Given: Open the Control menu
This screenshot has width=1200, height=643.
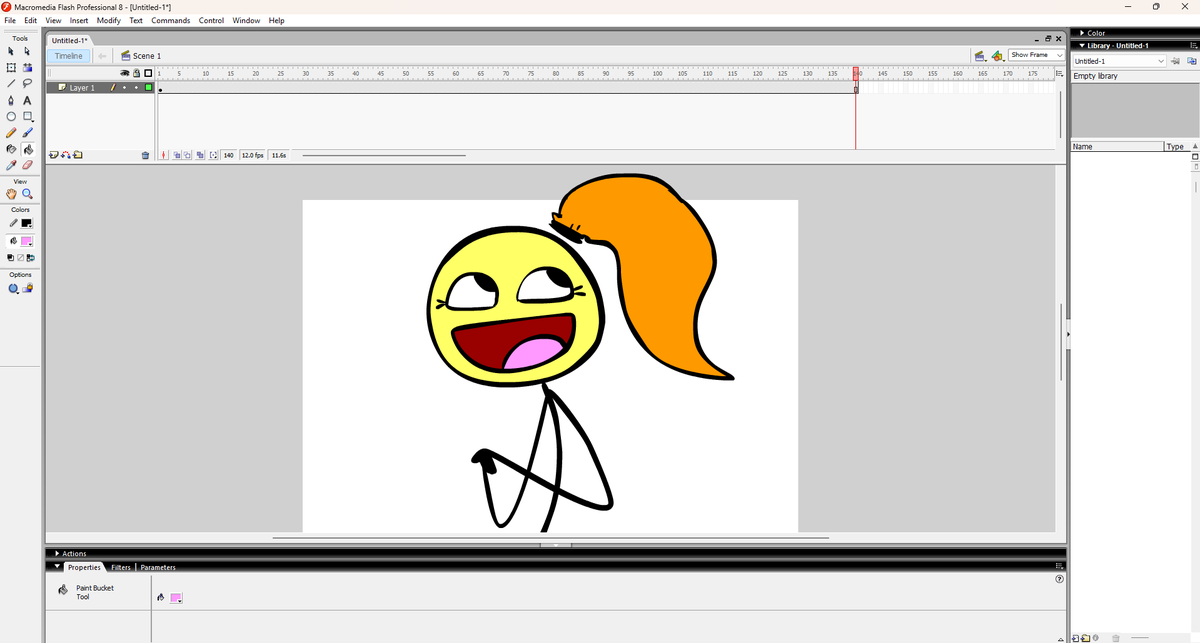Looking at the screenshot, I should point(211,20).
